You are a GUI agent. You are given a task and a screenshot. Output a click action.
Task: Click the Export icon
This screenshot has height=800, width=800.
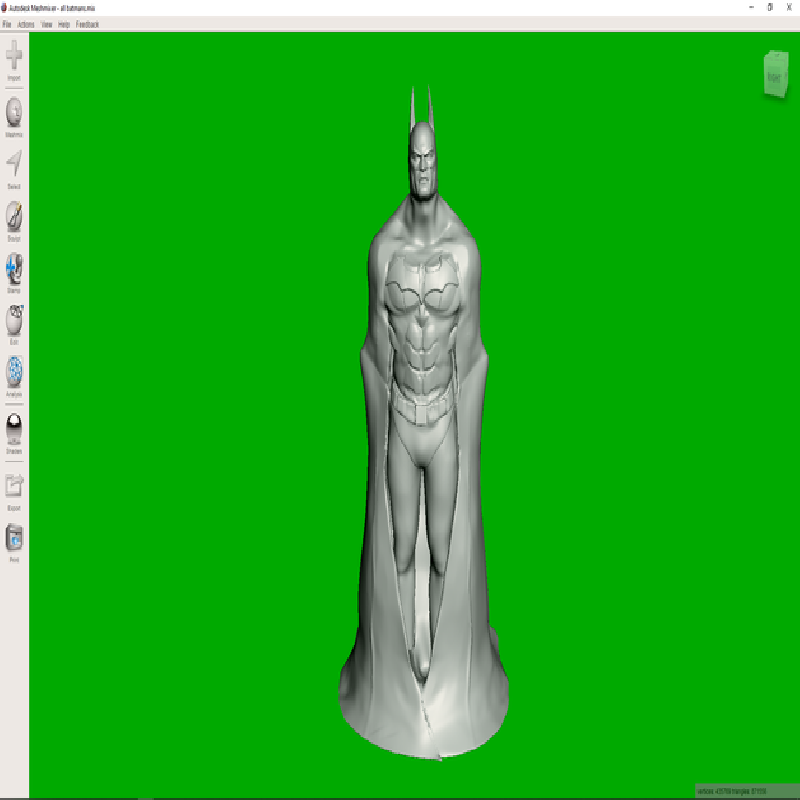click(x=14, y=487)
